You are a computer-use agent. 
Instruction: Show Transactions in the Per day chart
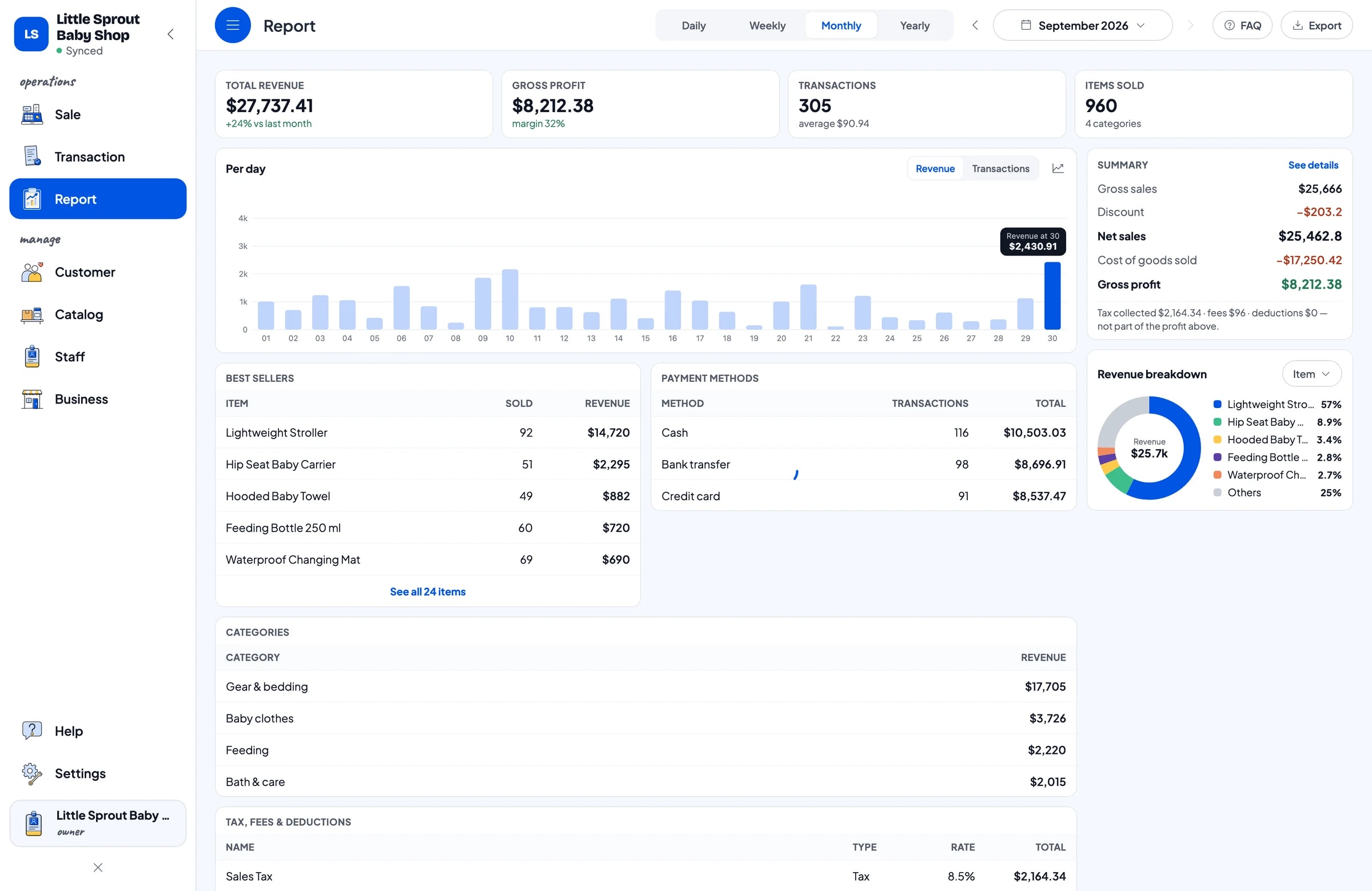(x=1000, y=168)
